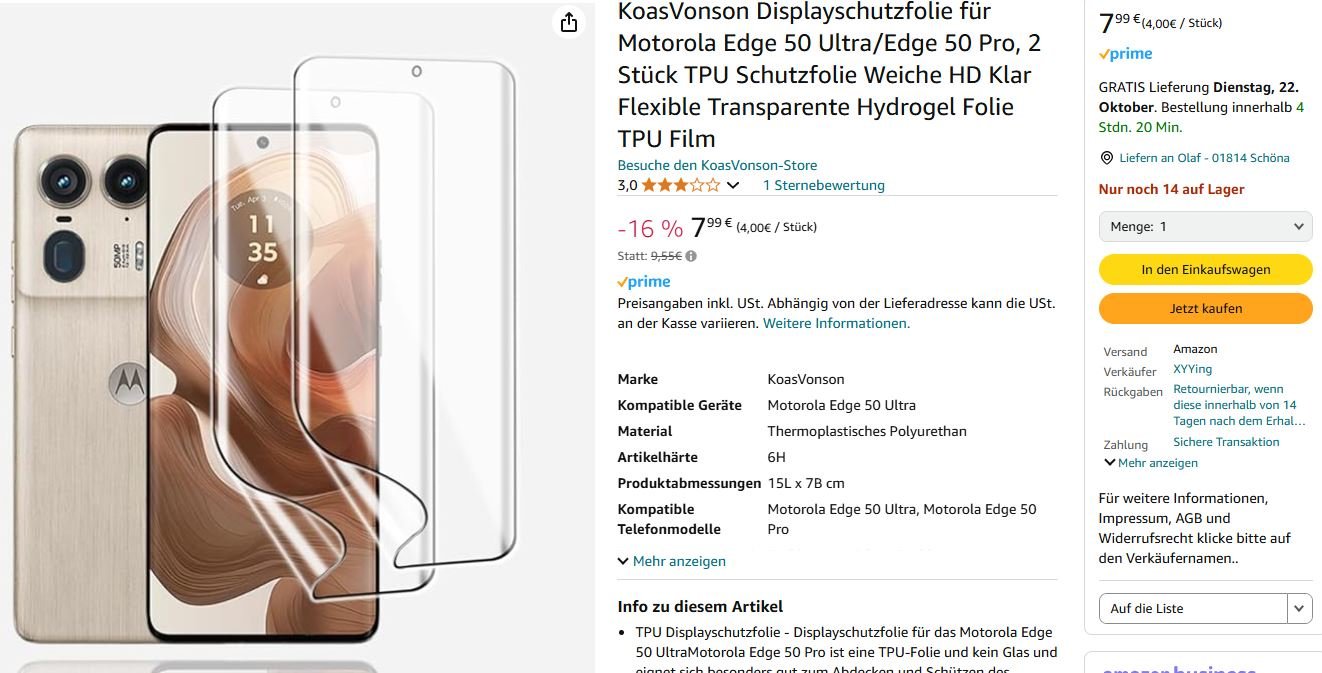This screenshot has height=673, width=1322.
Task: Click the info icon beside 9,55€ price
Action: point(691,256)
